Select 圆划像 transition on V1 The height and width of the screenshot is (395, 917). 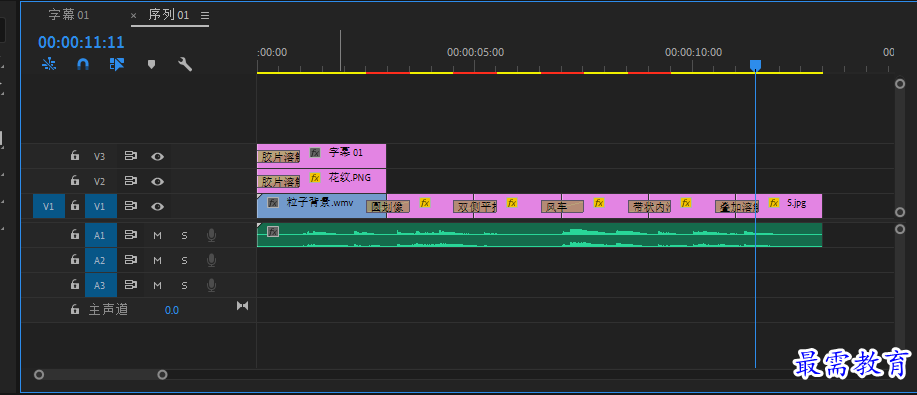[x=388, y=207]
